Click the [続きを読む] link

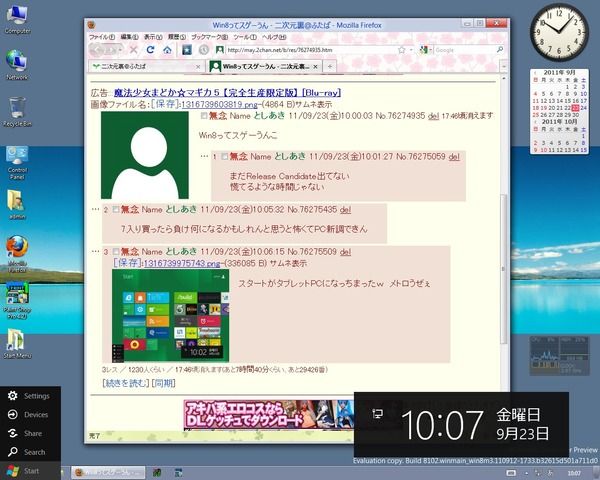126,383
